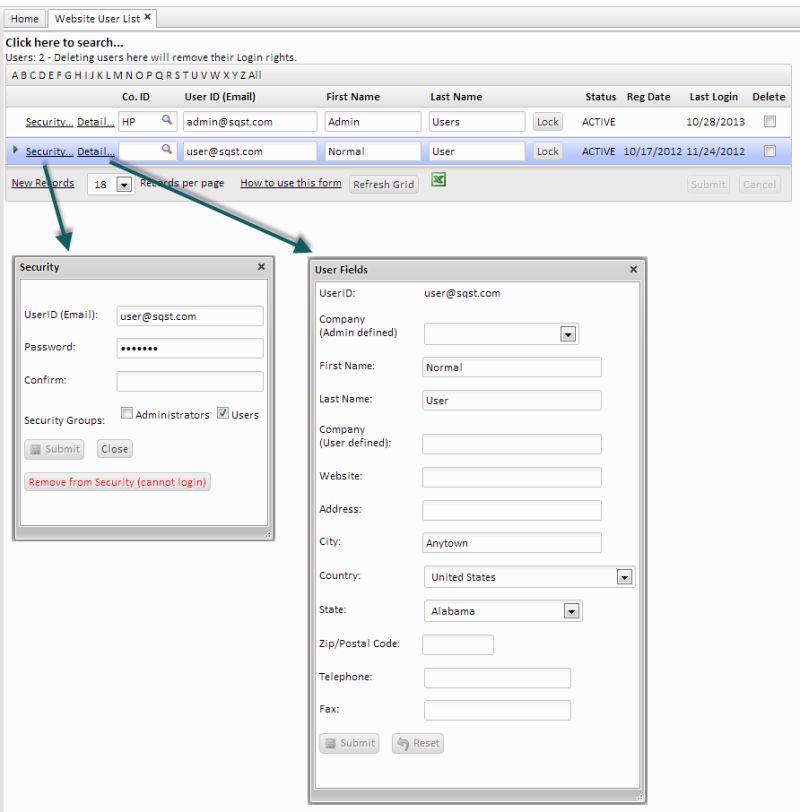
Task: Click the Submit icon in the Security dialog
Action: point(53,449)
